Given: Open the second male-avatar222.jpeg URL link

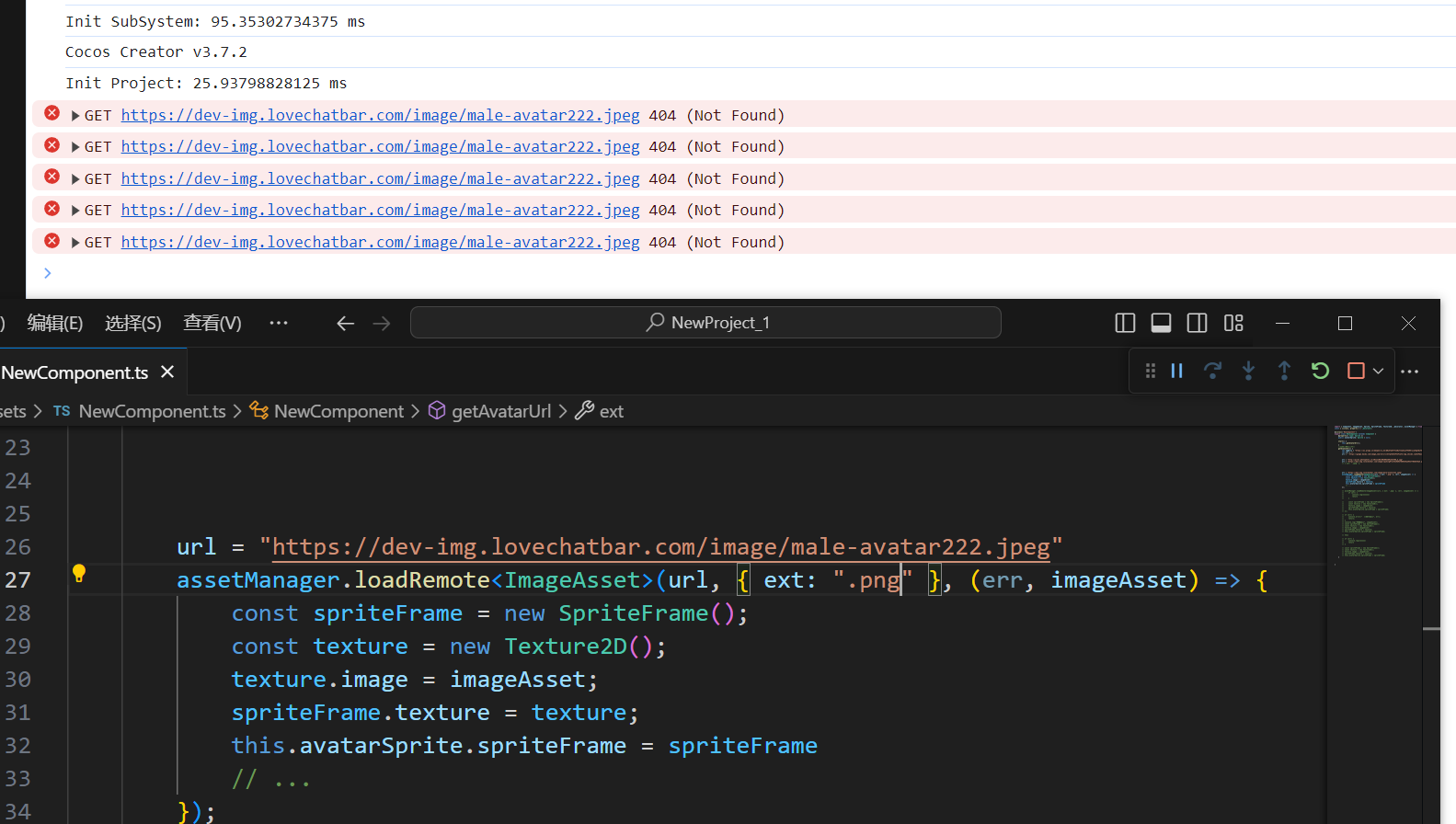Looking at the screenshot, I should 380,147.
